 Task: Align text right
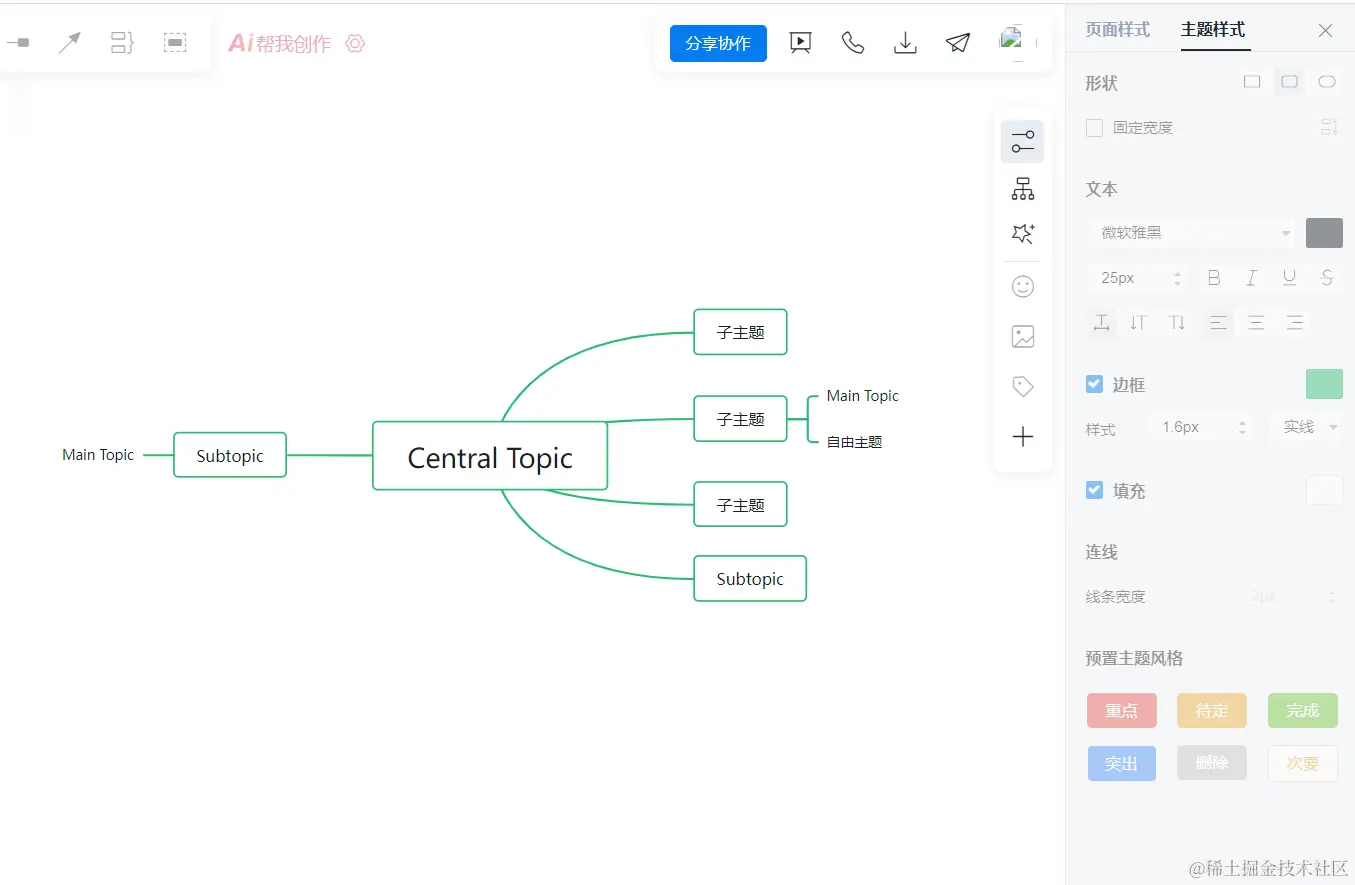coord(1295,322)
